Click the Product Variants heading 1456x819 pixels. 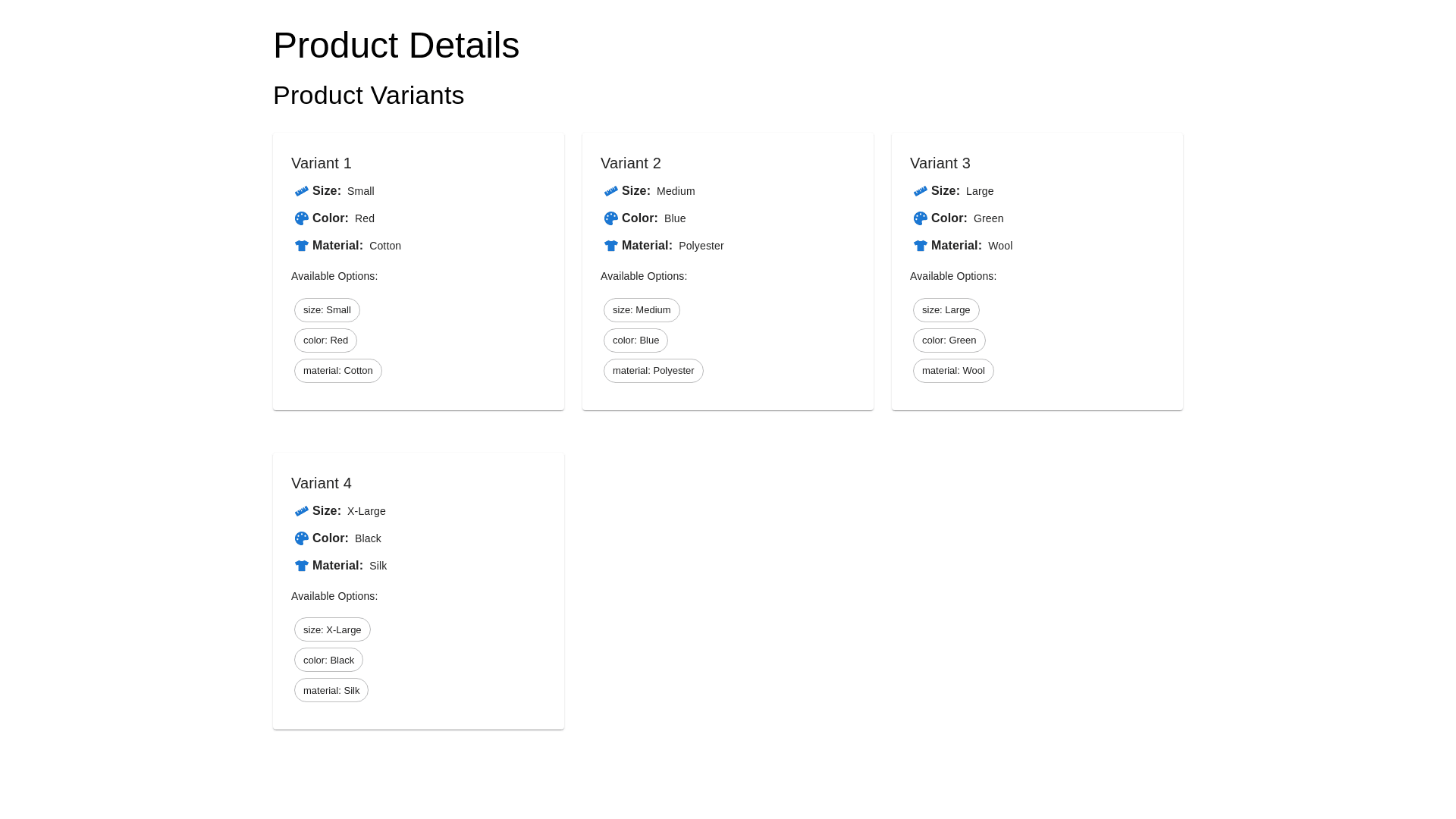click(x=369, y=96)
